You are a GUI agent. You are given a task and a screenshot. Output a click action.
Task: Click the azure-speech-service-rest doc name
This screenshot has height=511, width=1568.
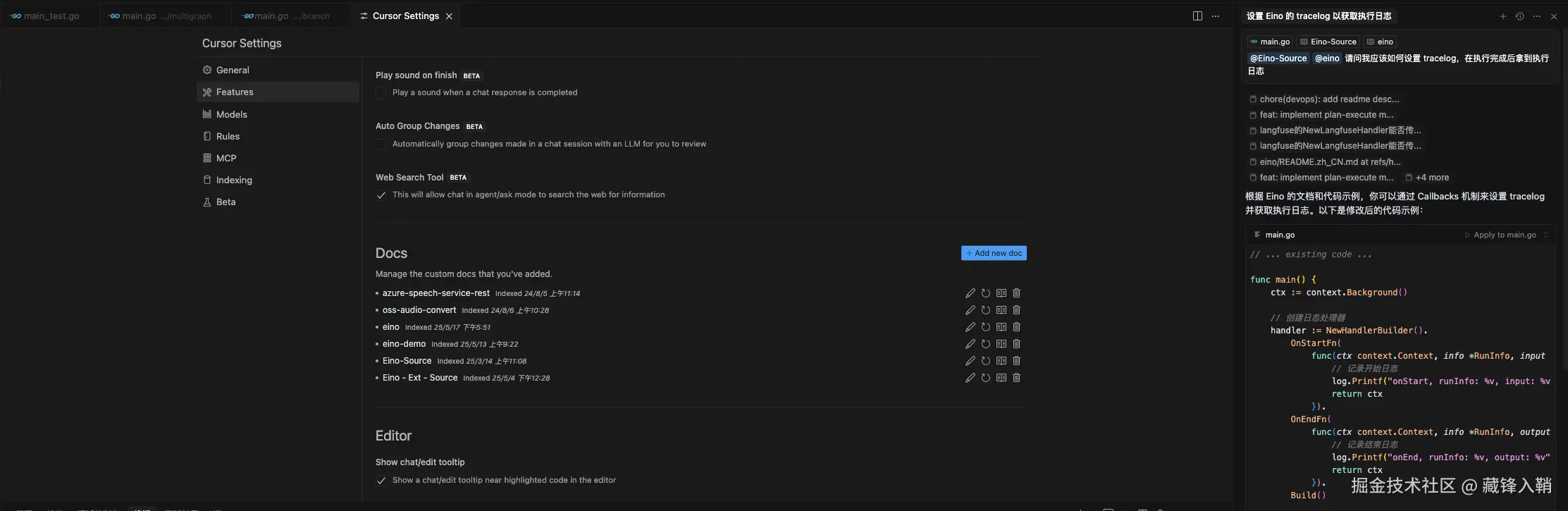436,293
